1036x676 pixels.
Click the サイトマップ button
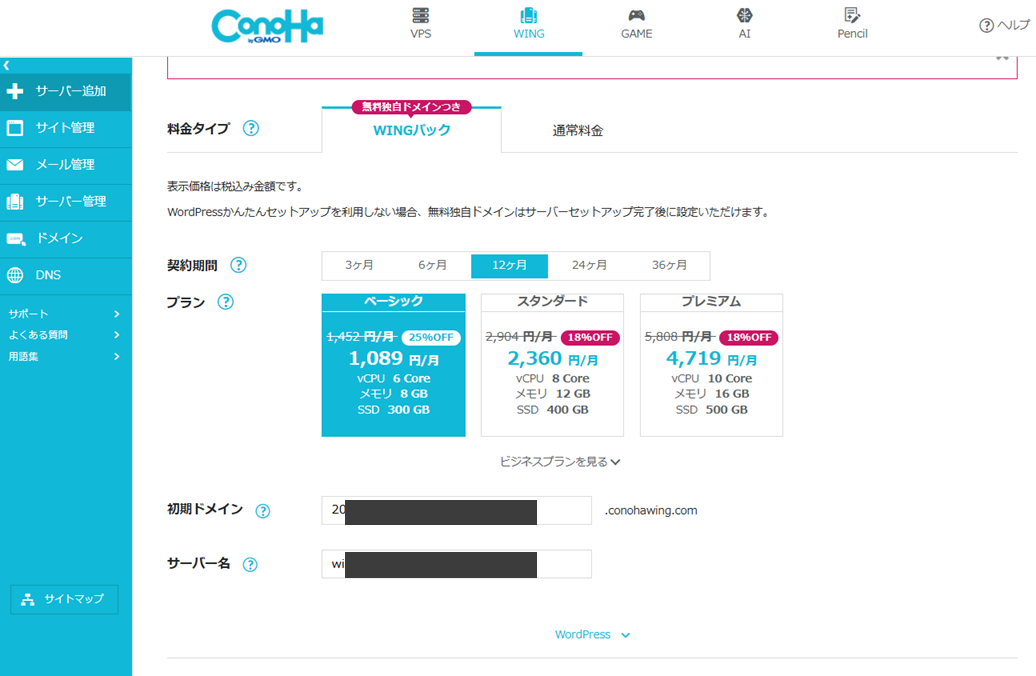click(x=64, y=599)
